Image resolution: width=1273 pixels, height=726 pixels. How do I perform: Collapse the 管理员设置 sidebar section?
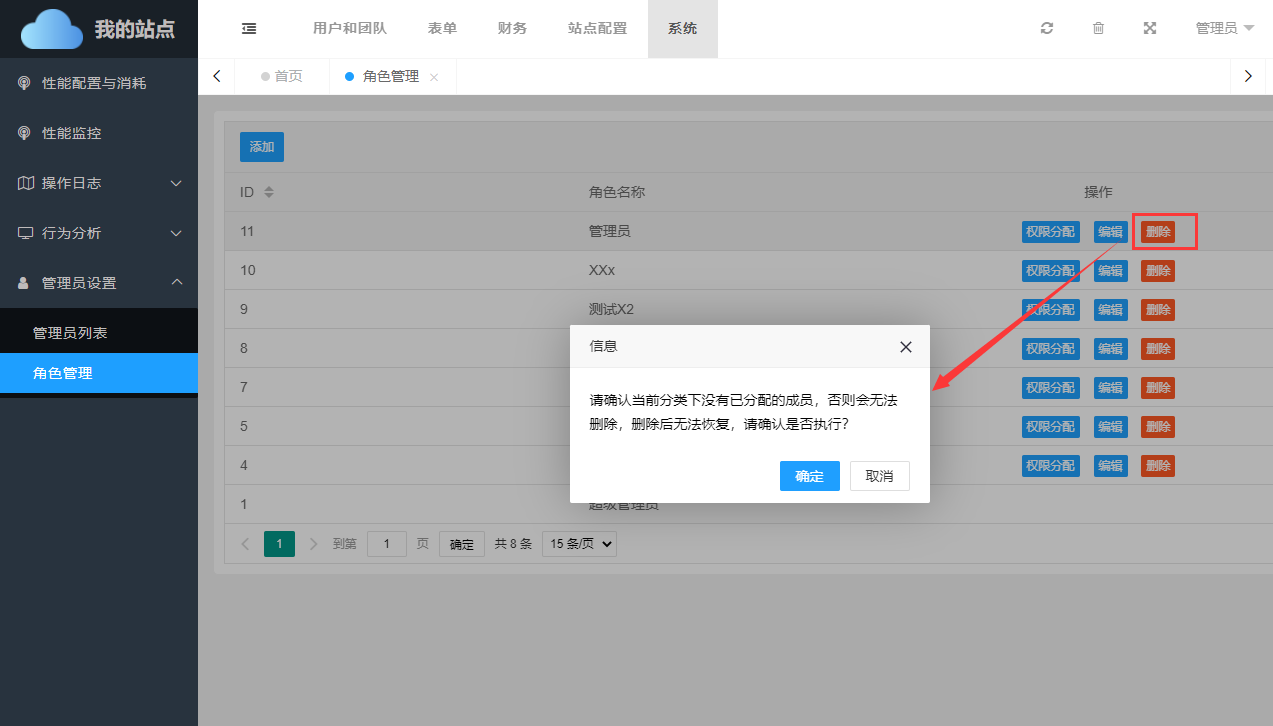coord(99,283)
